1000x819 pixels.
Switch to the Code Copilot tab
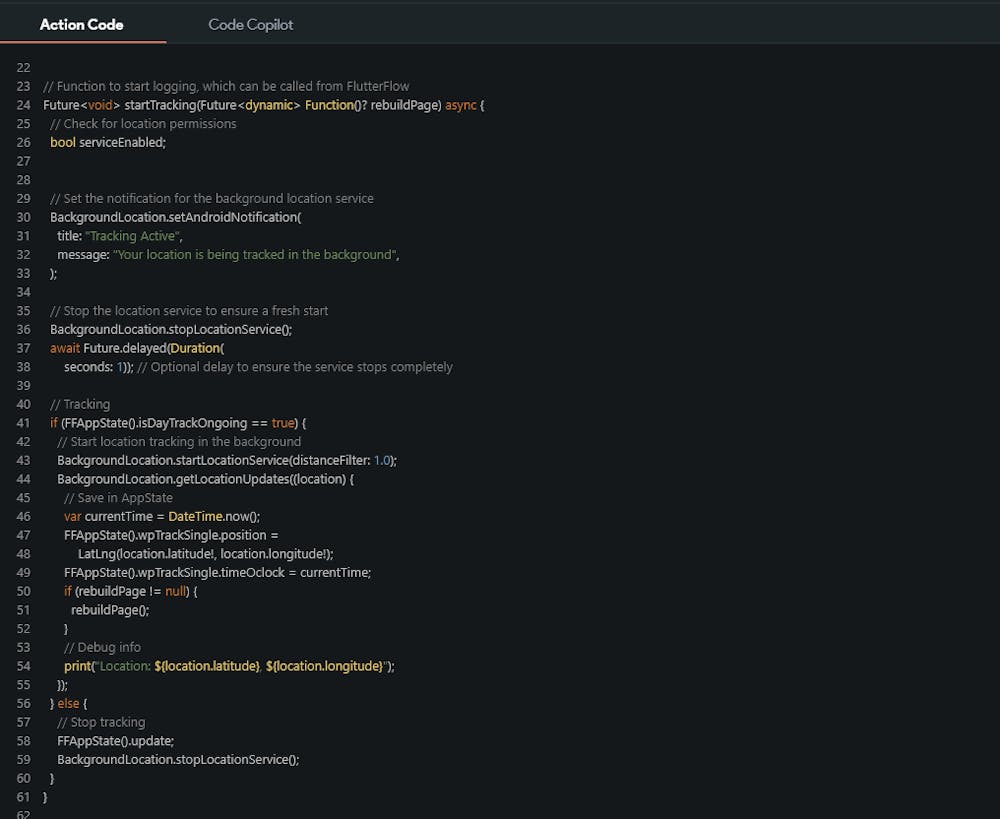pos(250,24)
